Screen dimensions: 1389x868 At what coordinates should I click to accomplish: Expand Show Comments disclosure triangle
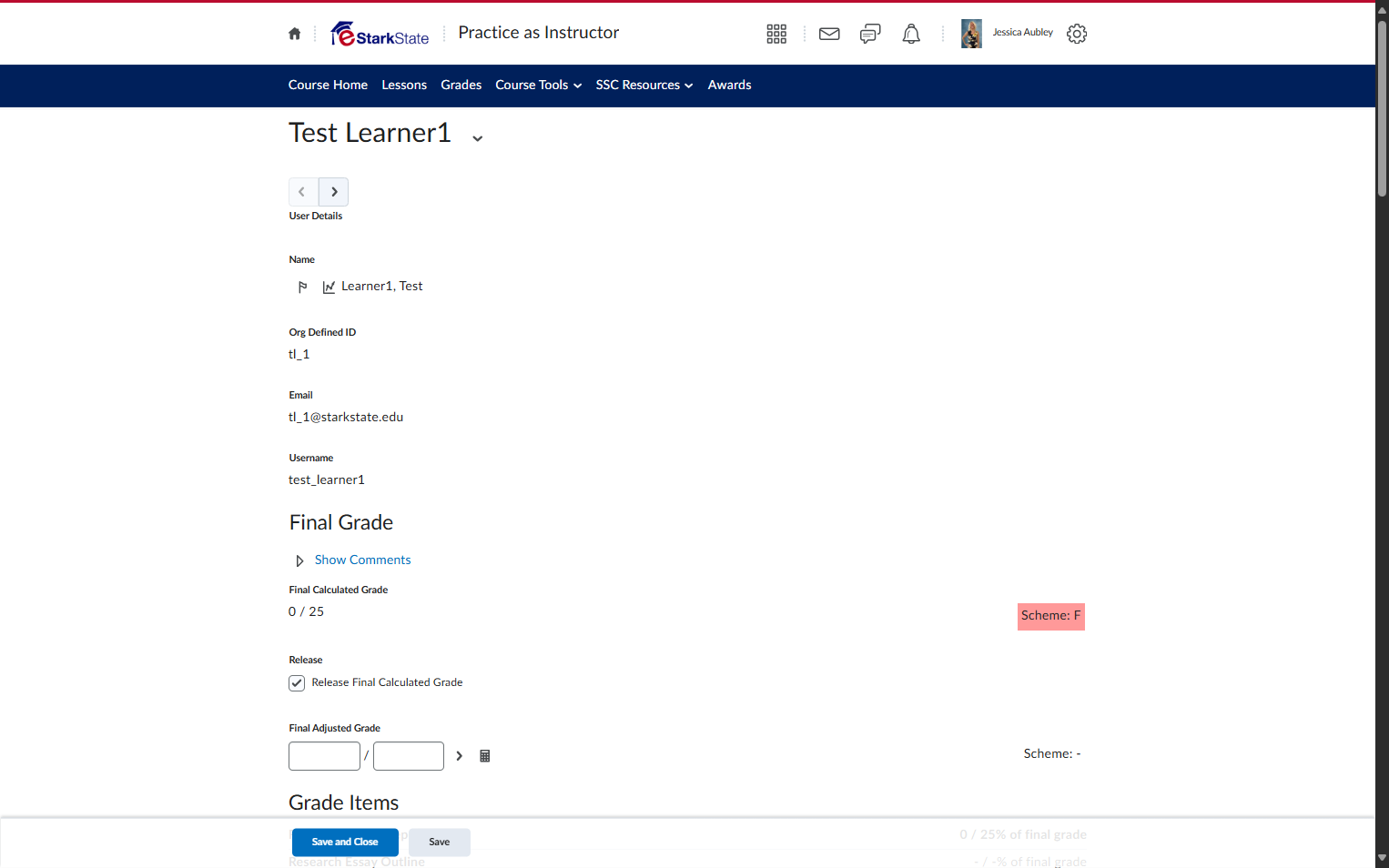click(299, 560)
